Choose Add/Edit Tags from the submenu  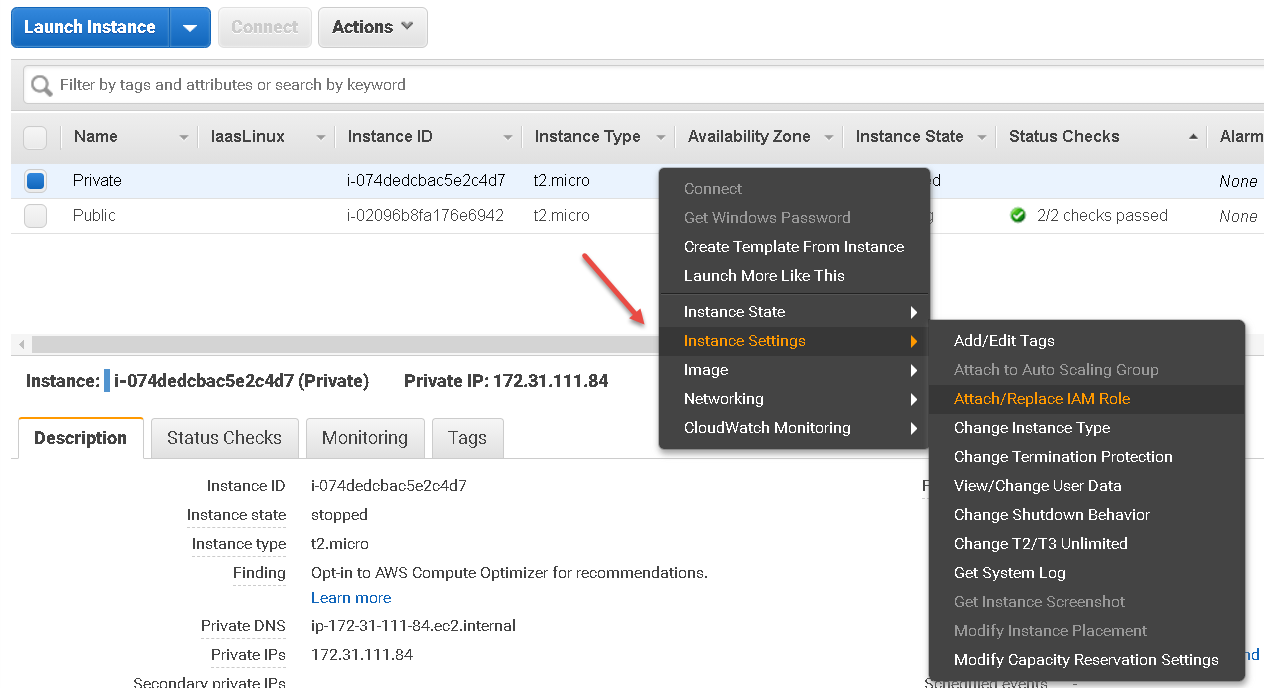(1006, 340)
